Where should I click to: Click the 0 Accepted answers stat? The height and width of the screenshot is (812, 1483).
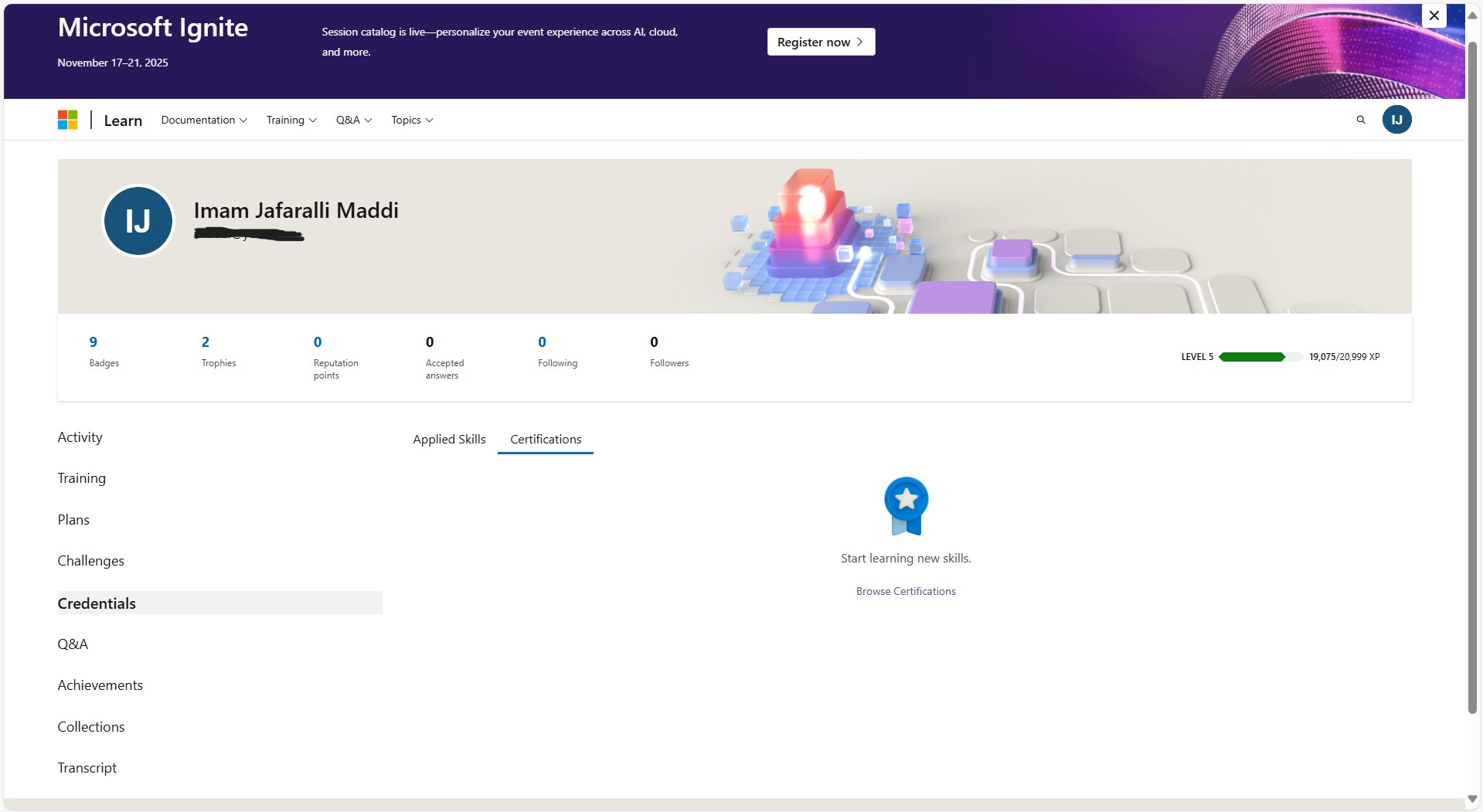point(445,357)
